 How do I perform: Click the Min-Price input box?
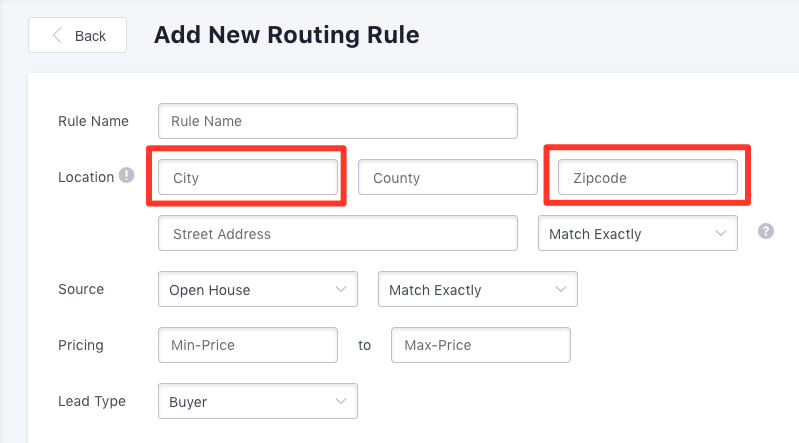[x=248, y=345]
